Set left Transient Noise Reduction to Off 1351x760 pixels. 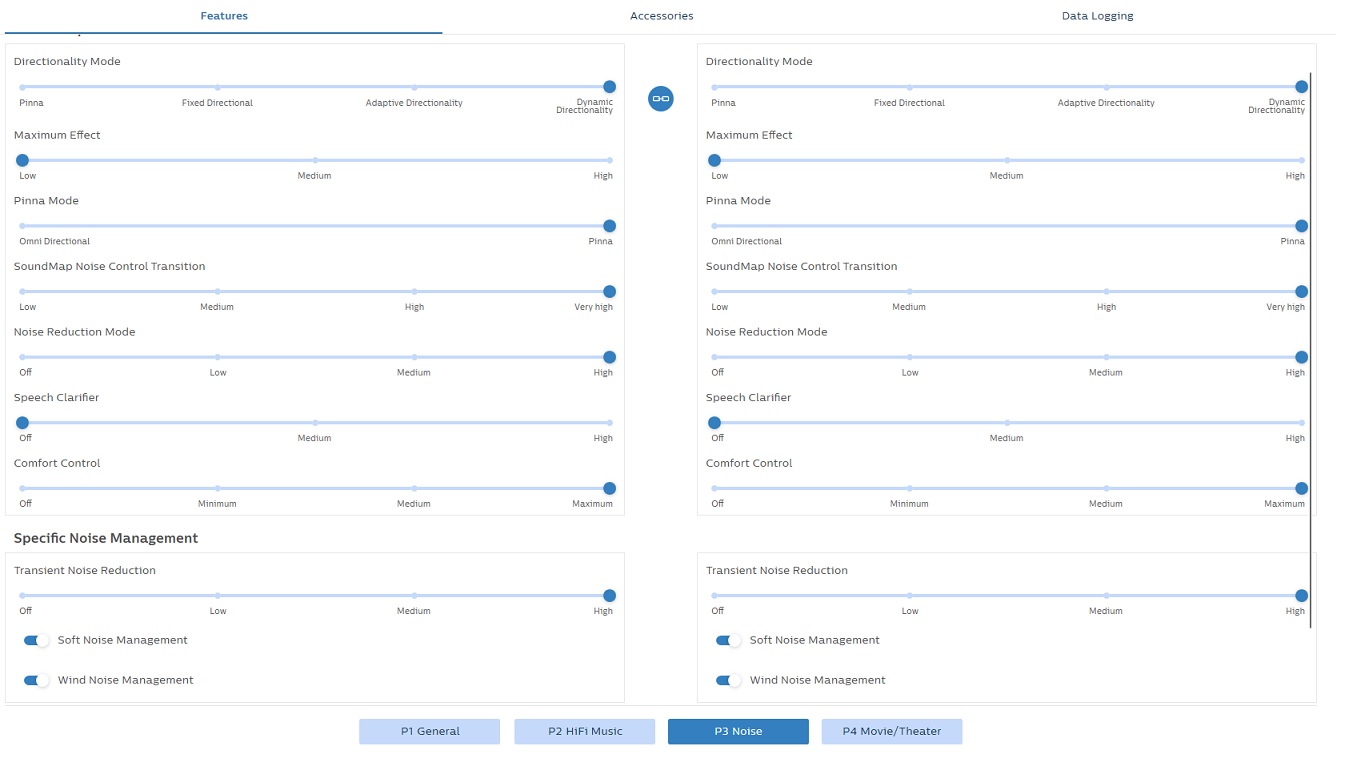tap(22, 596)
